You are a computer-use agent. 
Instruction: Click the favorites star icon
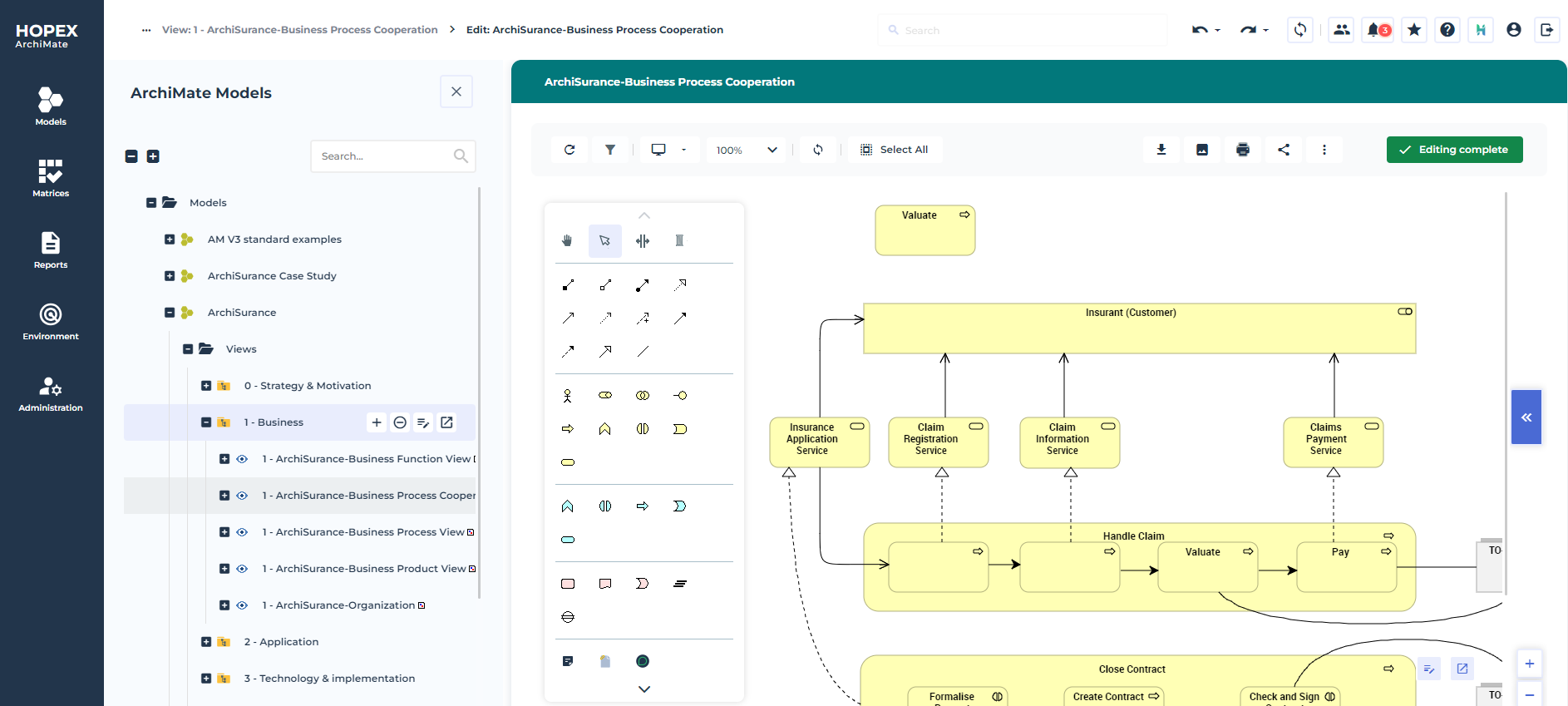(1414, 30)
